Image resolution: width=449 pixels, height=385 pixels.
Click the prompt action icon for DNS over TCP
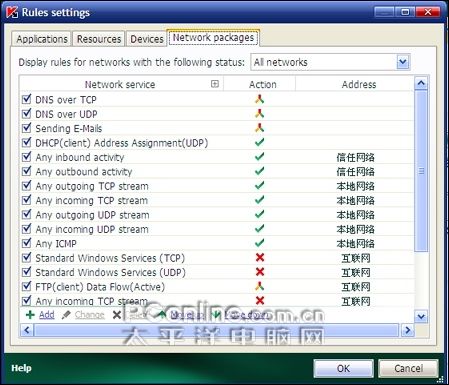point(260,99)
